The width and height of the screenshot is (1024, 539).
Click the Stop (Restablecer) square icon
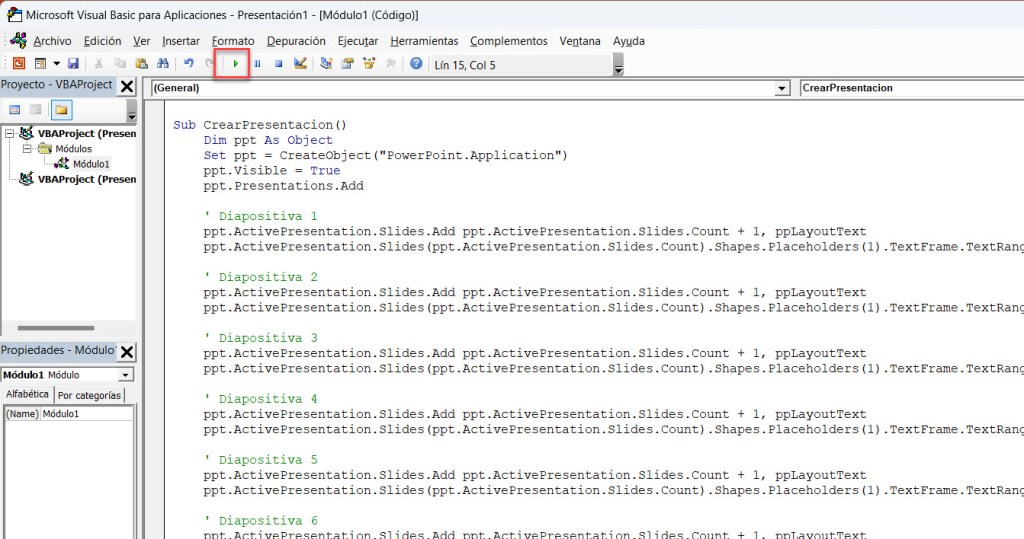(278, 64)
